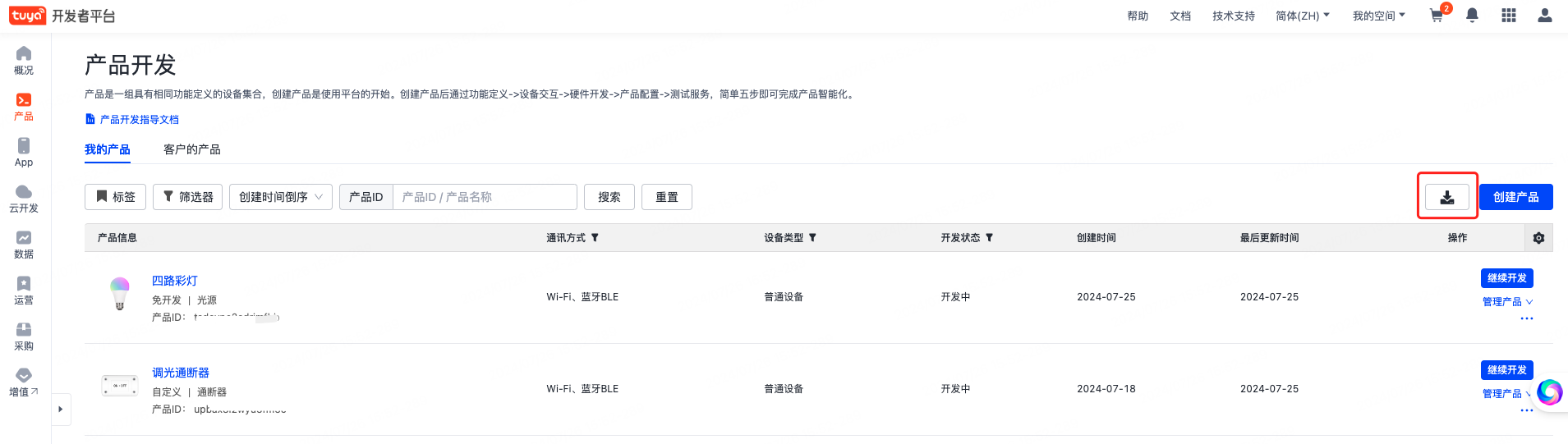The image size is (1568, 444).
Task: Open table column settings gear
Action: tap(1538, 238)
